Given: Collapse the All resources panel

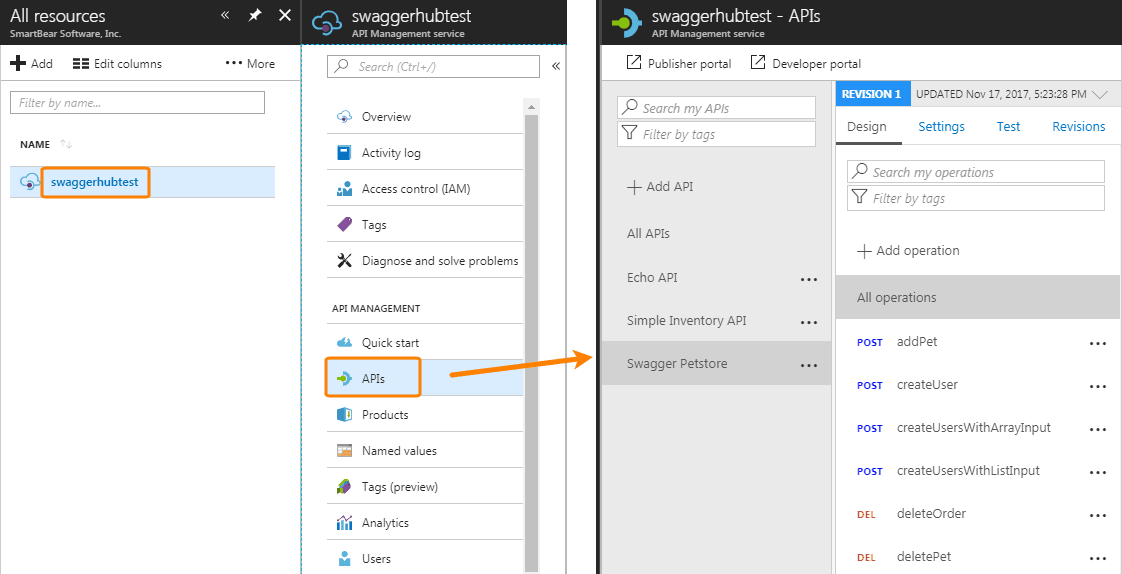Looking at the screenshot, I should point(225,16).
